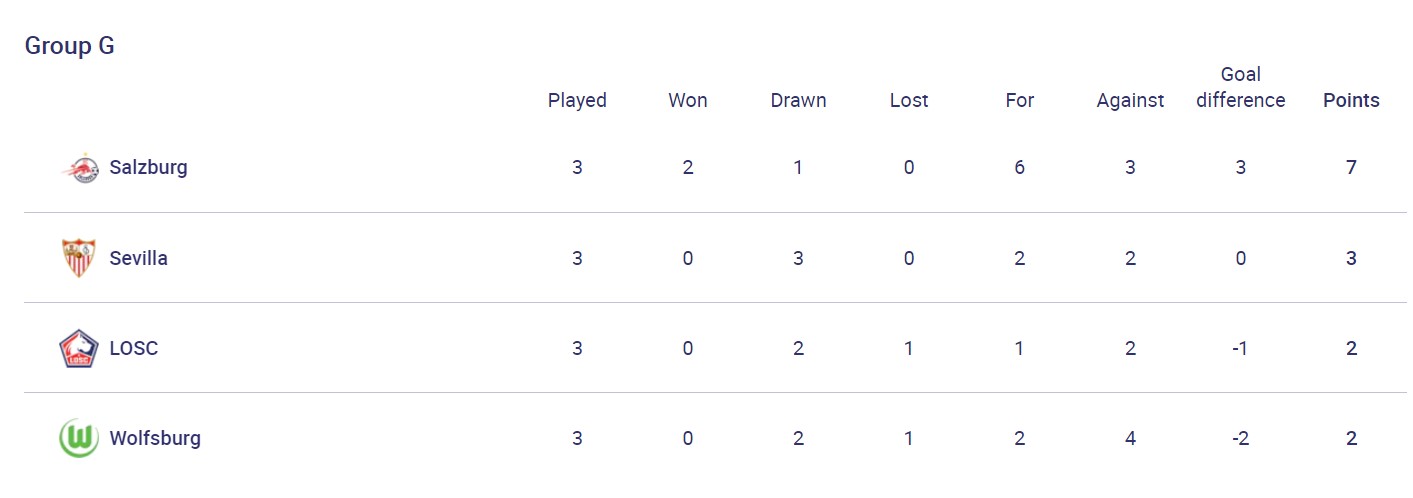Click the Sevilla club crest icon
Viewport: 1413px width, 498px height.
click(78, 258)
